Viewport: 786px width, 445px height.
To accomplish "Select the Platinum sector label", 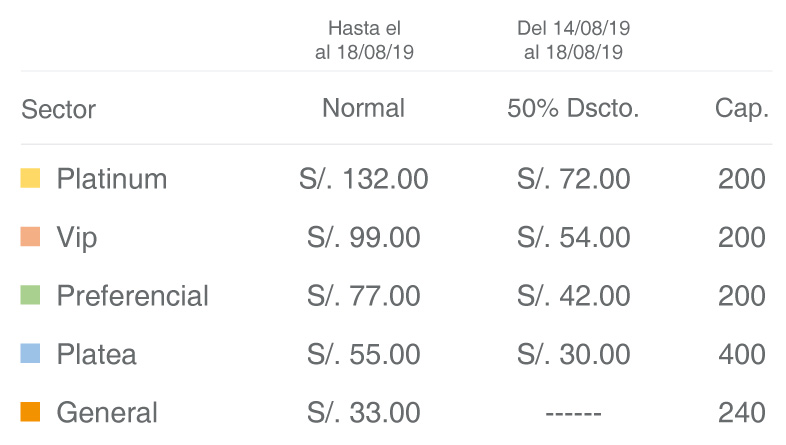I will point(112,179).
